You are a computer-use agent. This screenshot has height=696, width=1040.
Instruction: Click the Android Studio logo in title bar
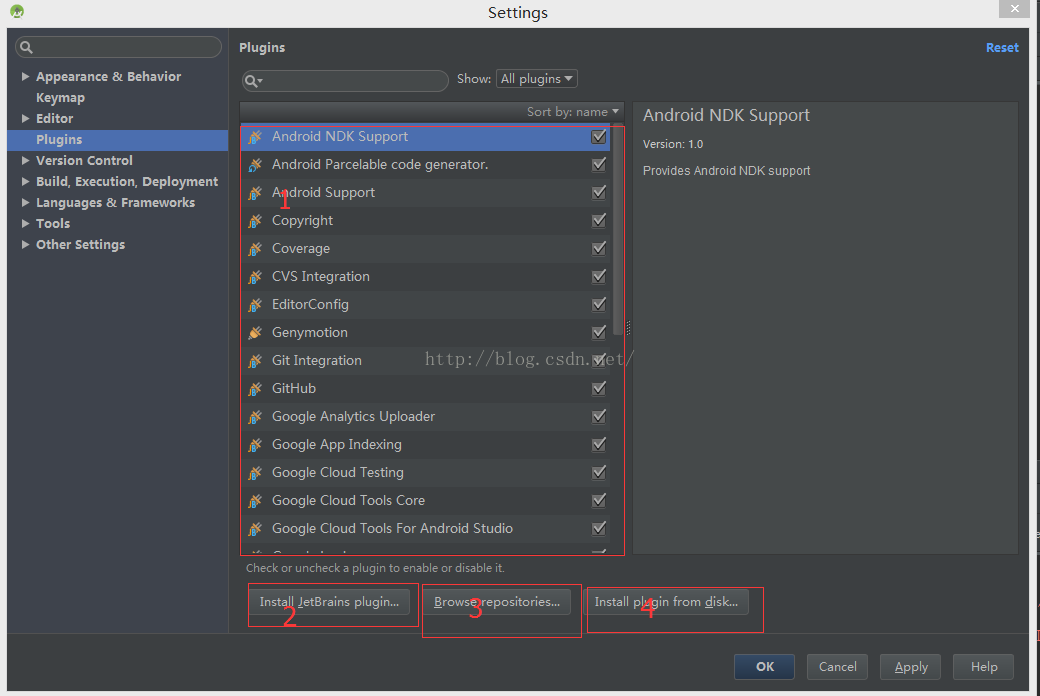point(17,11)
